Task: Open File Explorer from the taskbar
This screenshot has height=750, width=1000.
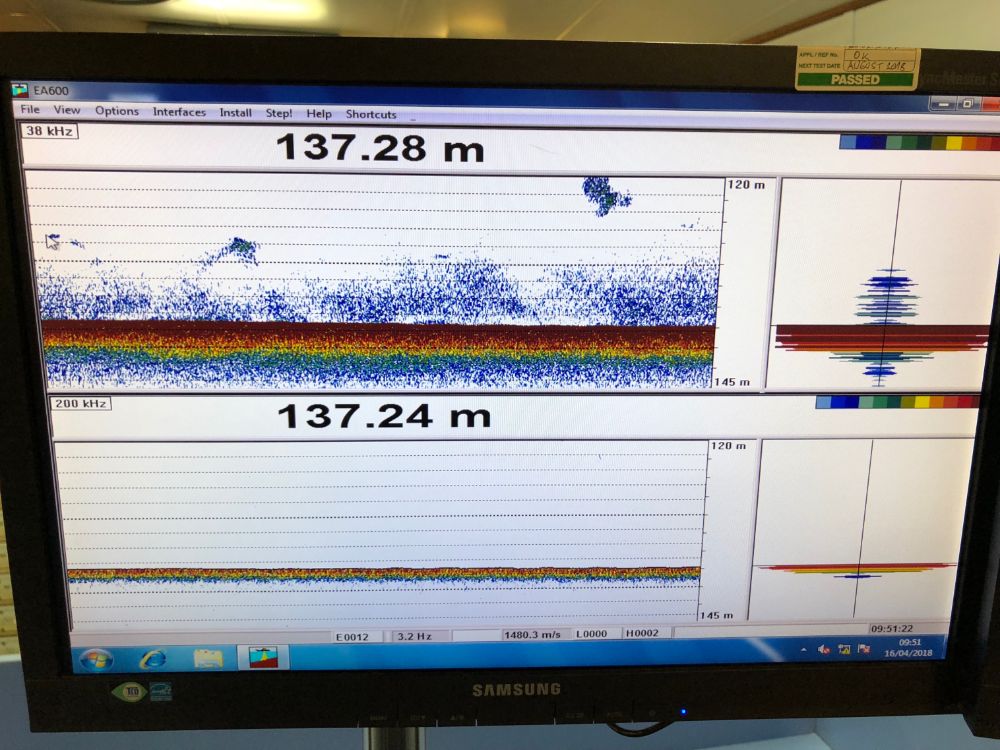Action: tap(208, 658)
